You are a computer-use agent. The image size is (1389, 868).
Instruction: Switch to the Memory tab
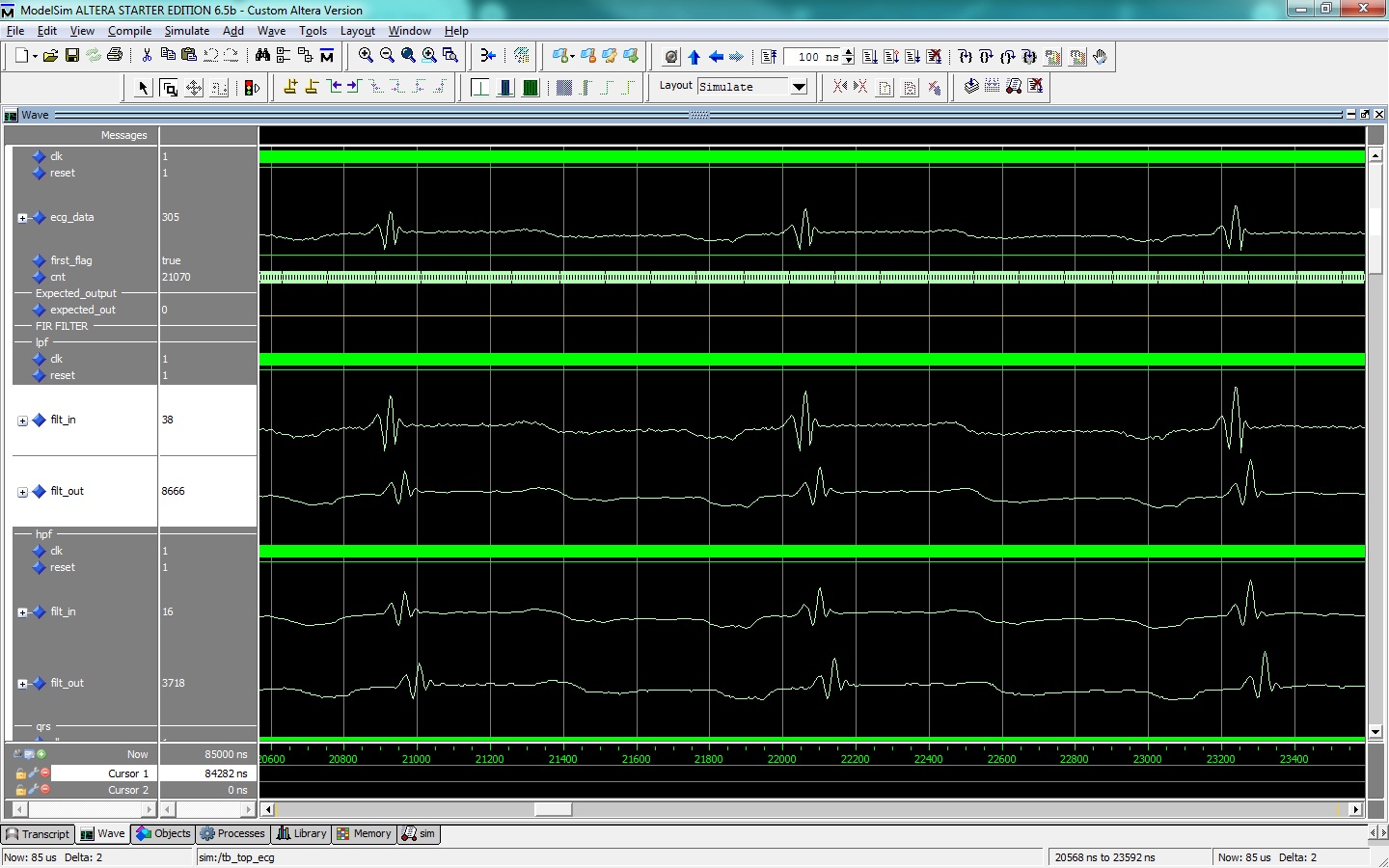tap(364, 834)
